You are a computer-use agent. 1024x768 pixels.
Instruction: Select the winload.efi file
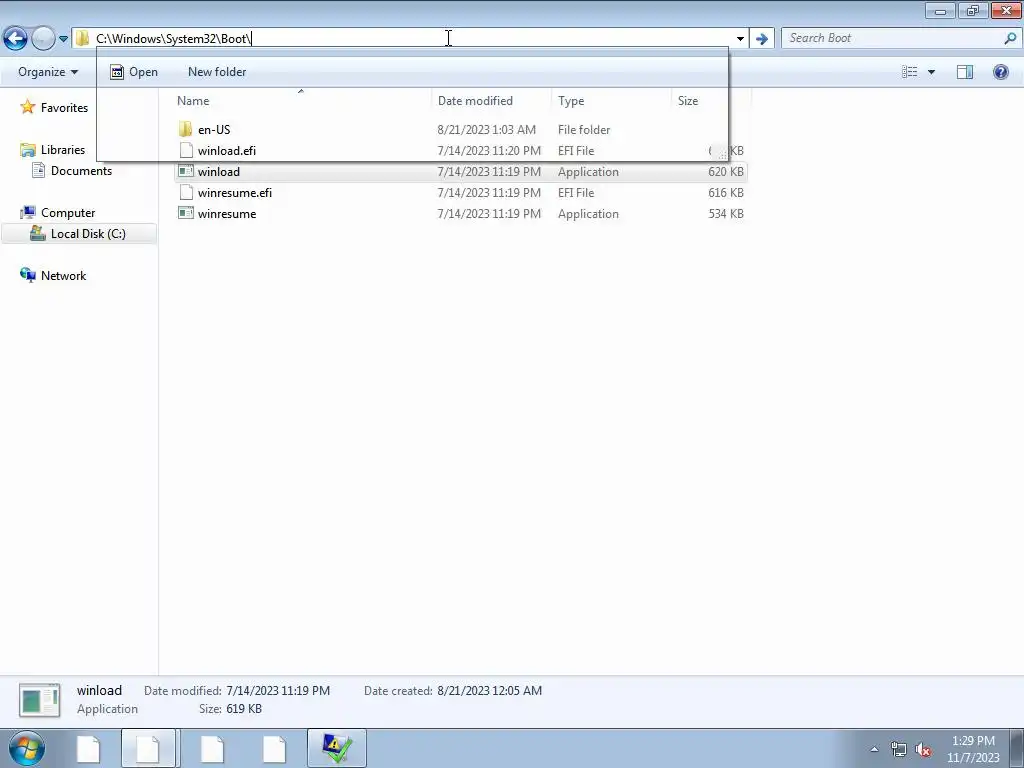(x=227, y=151)
